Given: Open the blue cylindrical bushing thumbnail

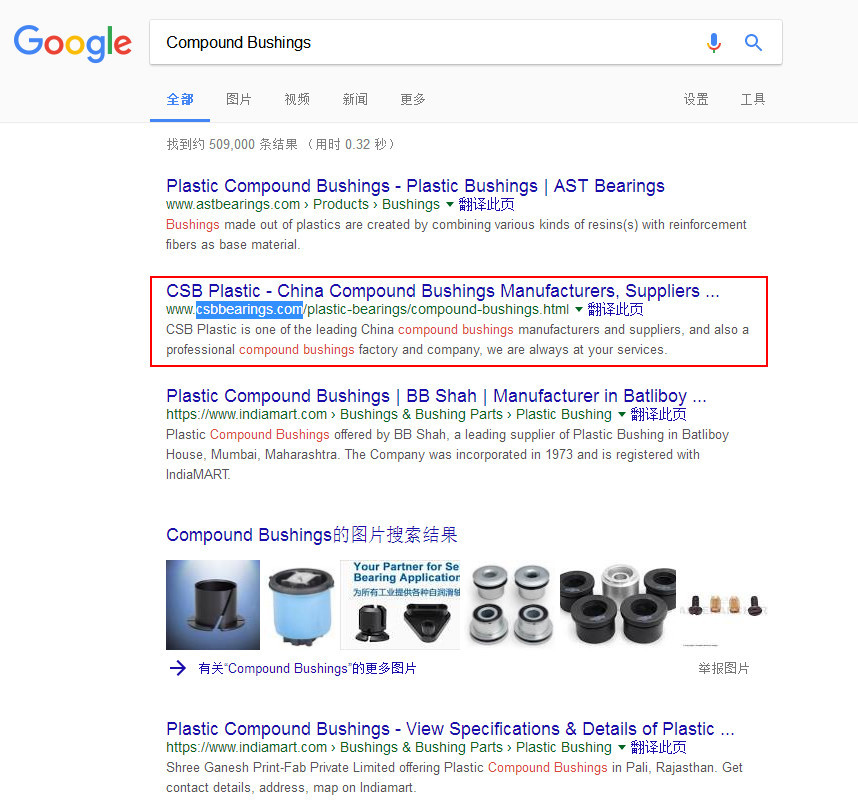Looking at the screenshot, I should (x=300, y=605).
